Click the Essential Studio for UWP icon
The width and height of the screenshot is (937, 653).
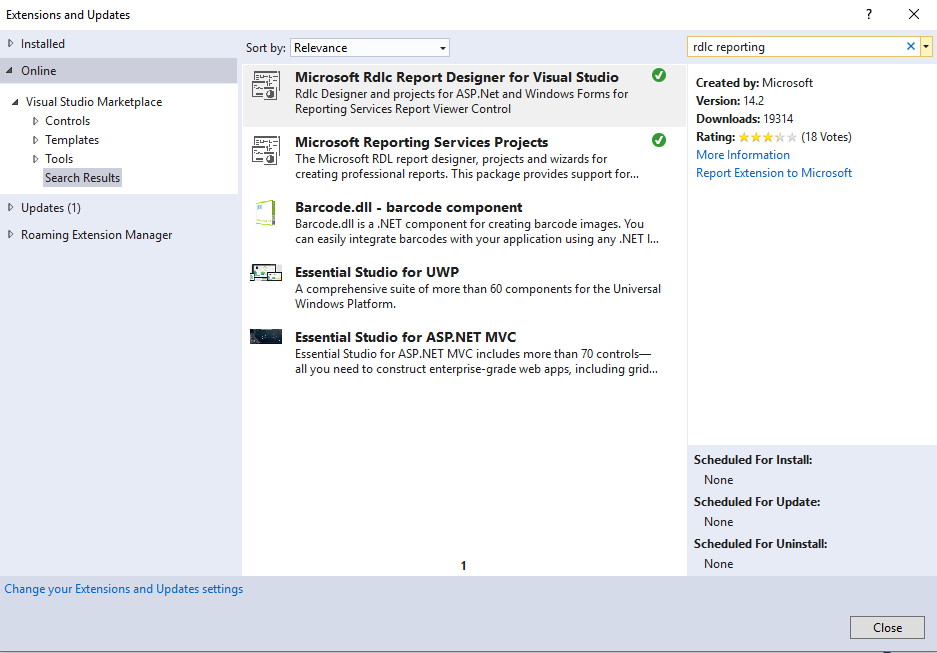coord(266,272)
